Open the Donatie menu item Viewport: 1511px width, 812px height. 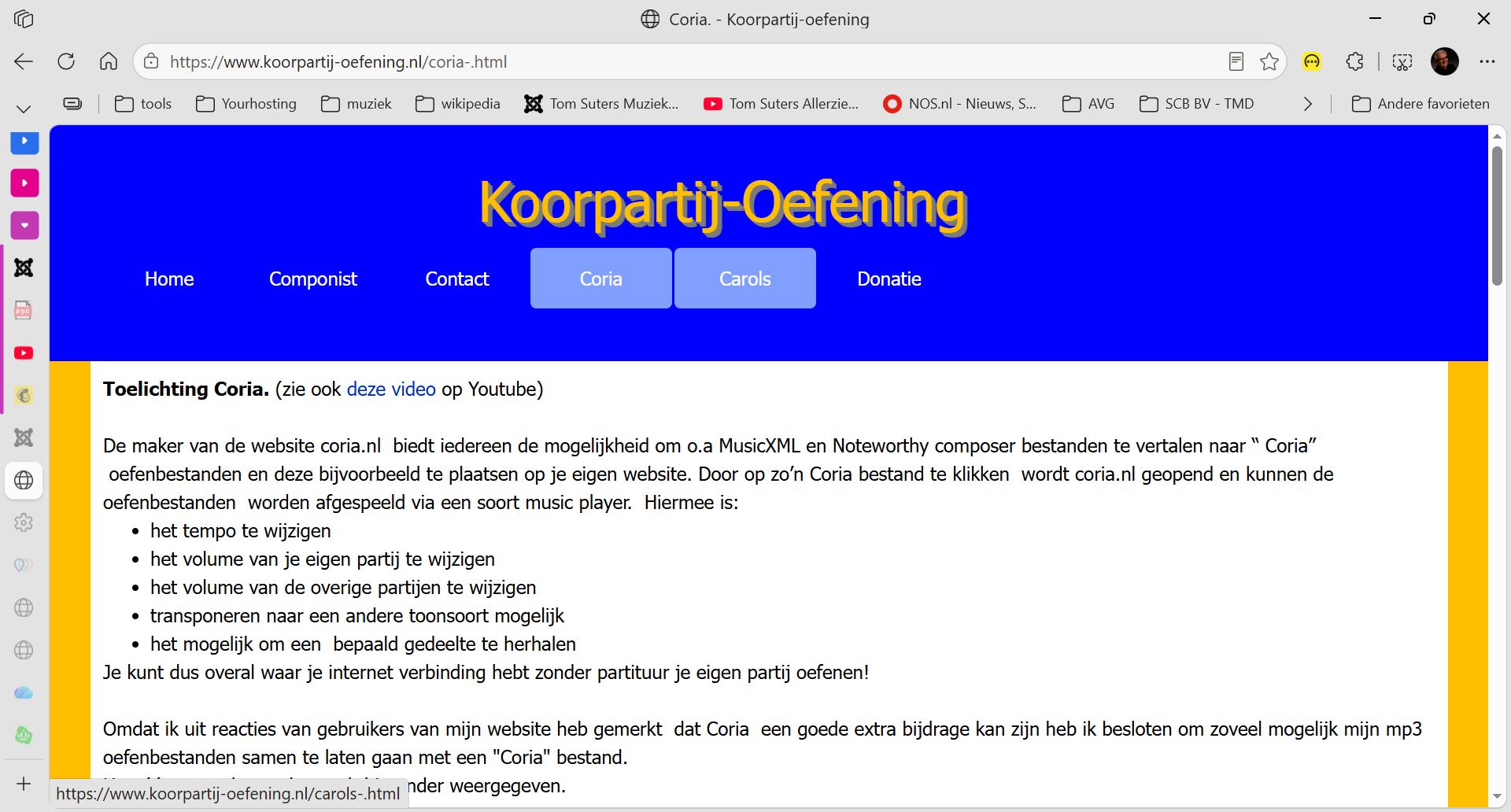tap(889, 279)
